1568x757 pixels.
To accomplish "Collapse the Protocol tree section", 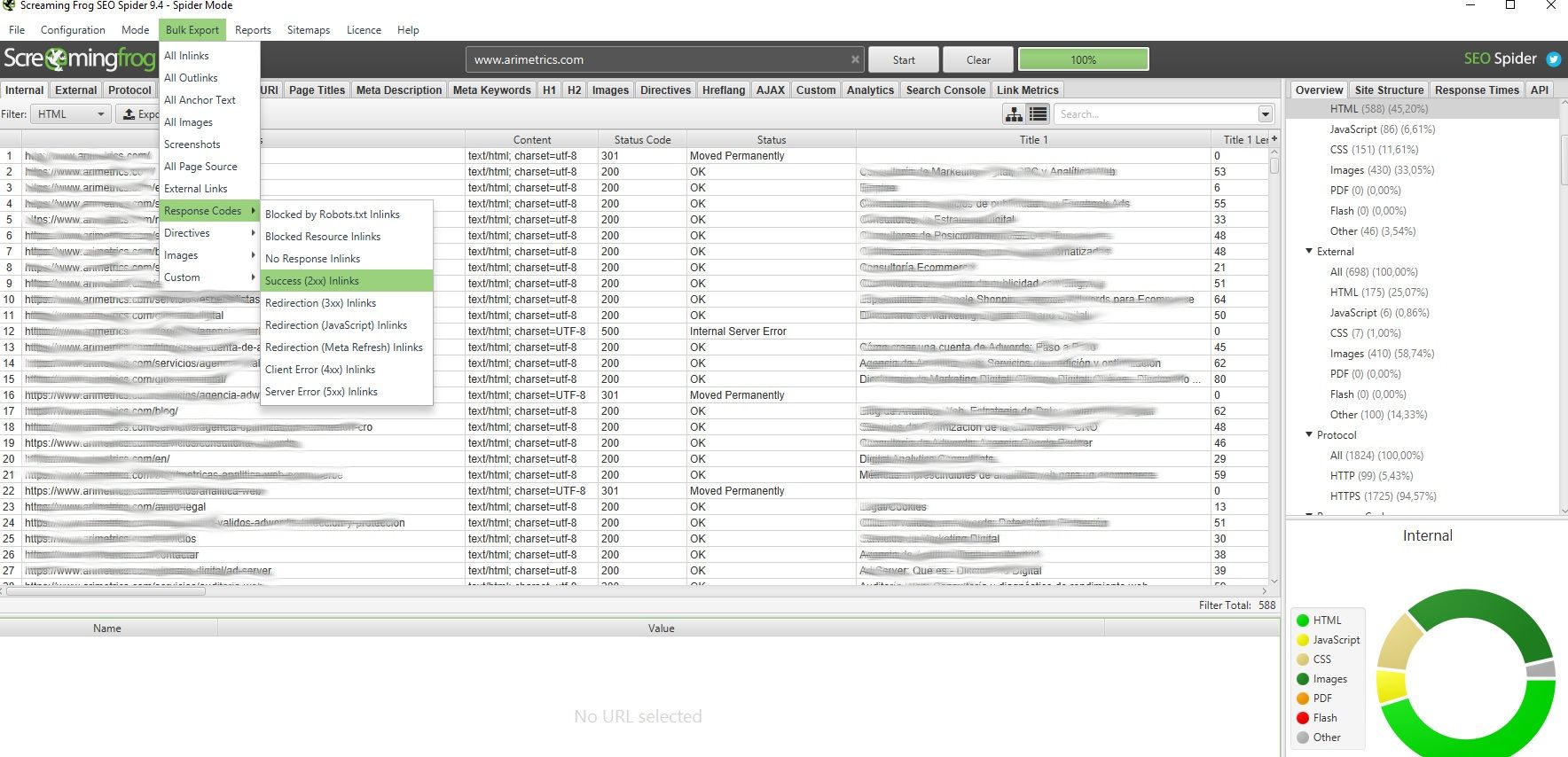I will click(1309, 434).
